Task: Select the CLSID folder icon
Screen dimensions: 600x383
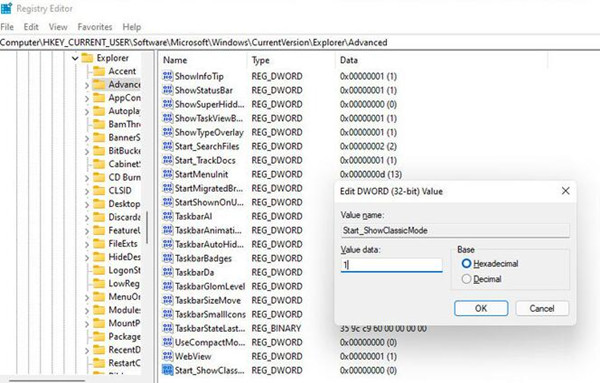Action: [99, 191]
